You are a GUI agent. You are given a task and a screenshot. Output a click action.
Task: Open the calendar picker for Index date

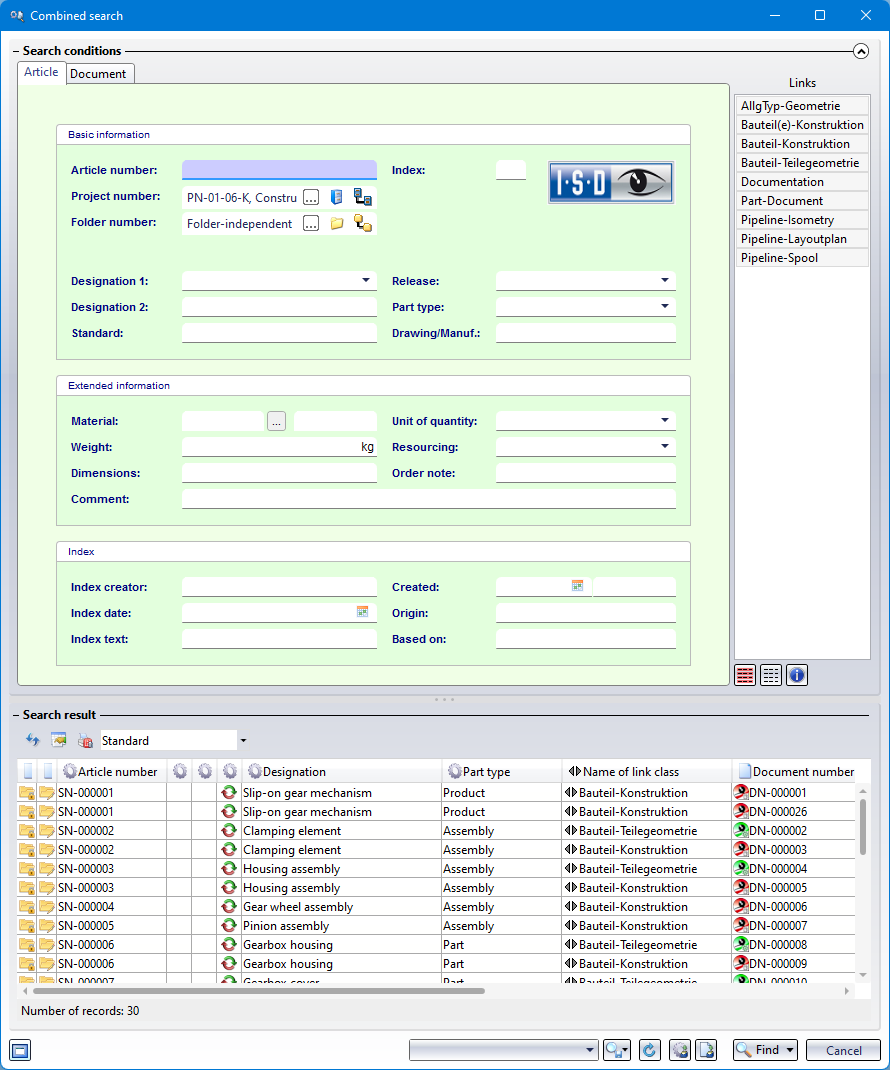tap(362, 612)
